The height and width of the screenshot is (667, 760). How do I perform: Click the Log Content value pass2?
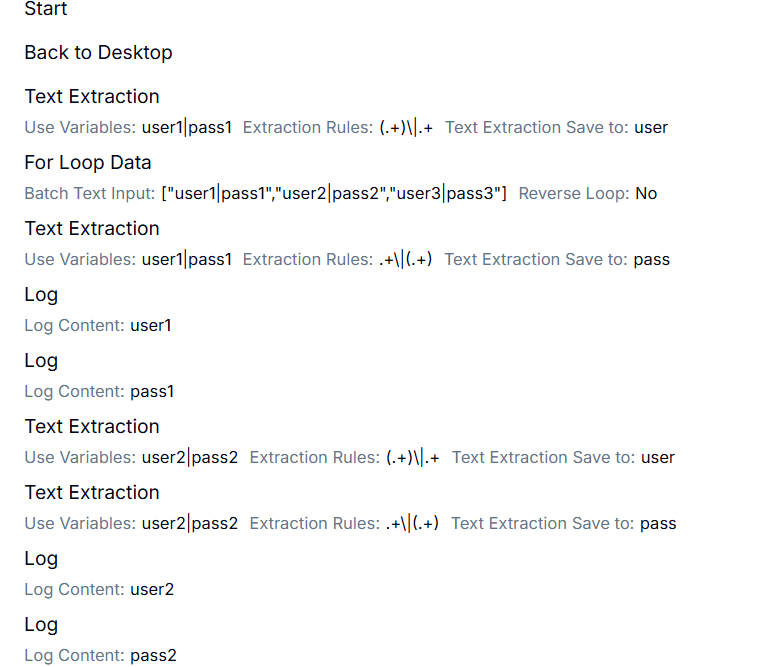point(153,655)
